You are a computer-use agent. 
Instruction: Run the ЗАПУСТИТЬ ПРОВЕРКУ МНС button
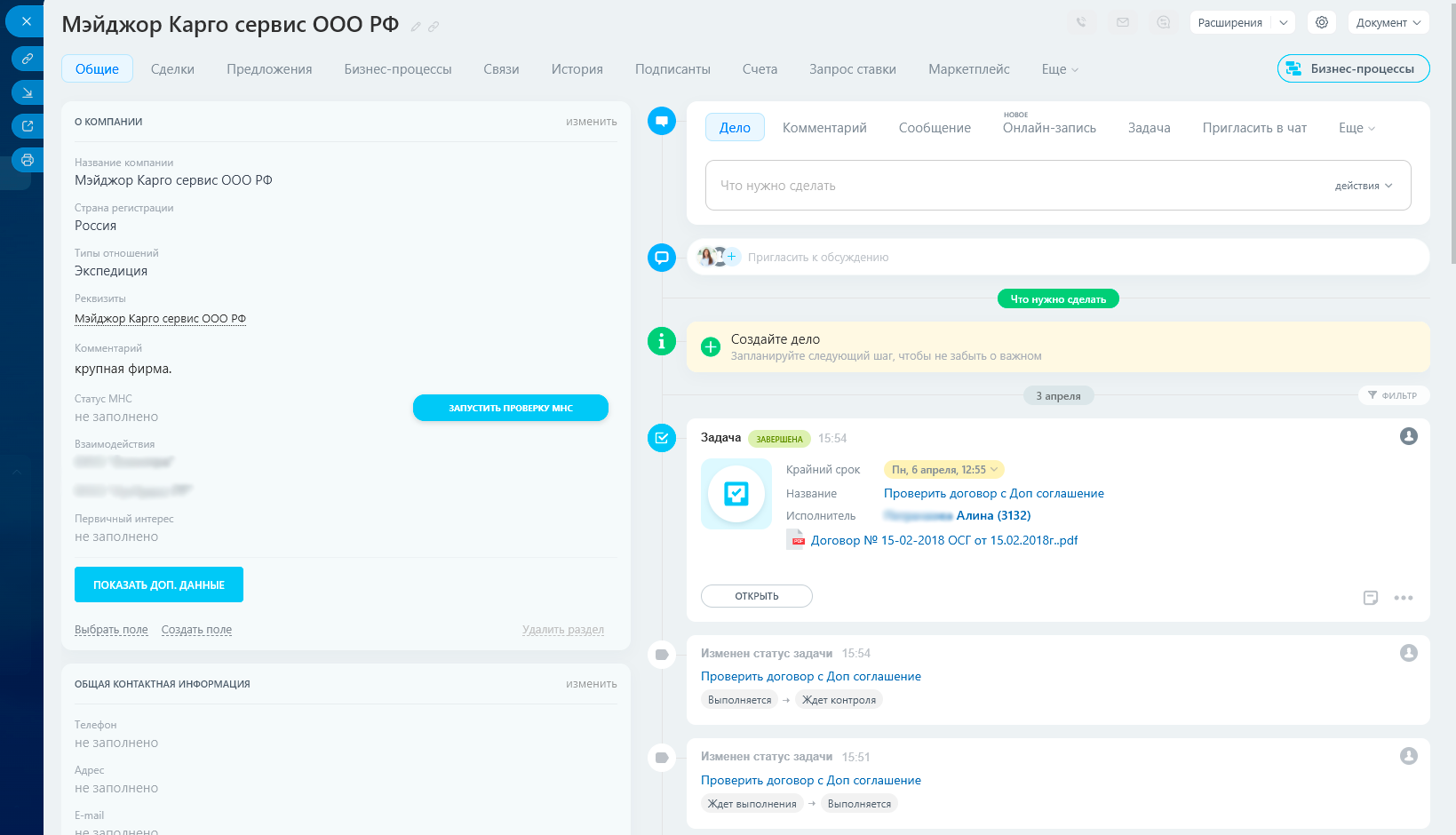(511, 408)
